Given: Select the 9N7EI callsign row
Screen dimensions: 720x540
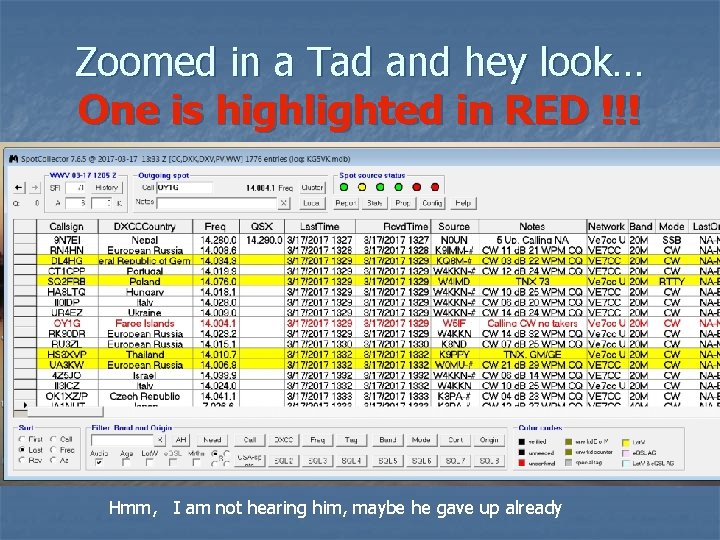Looking at the screenshot, I should (x=67, y=240).
